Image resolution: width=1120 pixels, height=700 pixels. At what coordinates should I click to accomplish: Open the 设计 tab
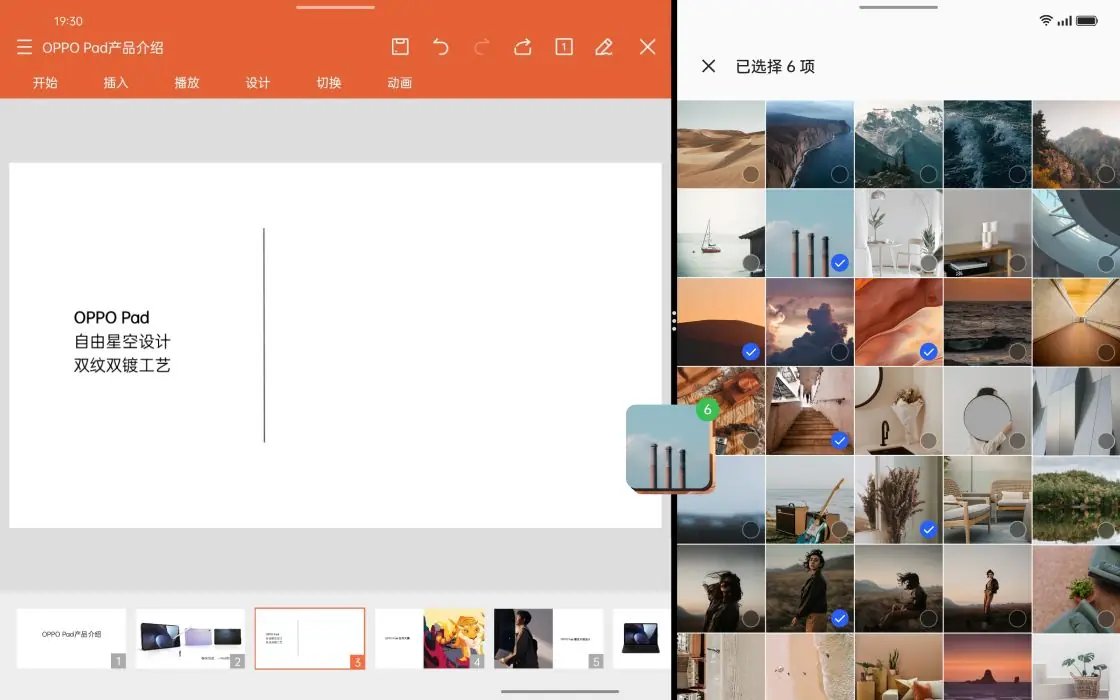258,83
